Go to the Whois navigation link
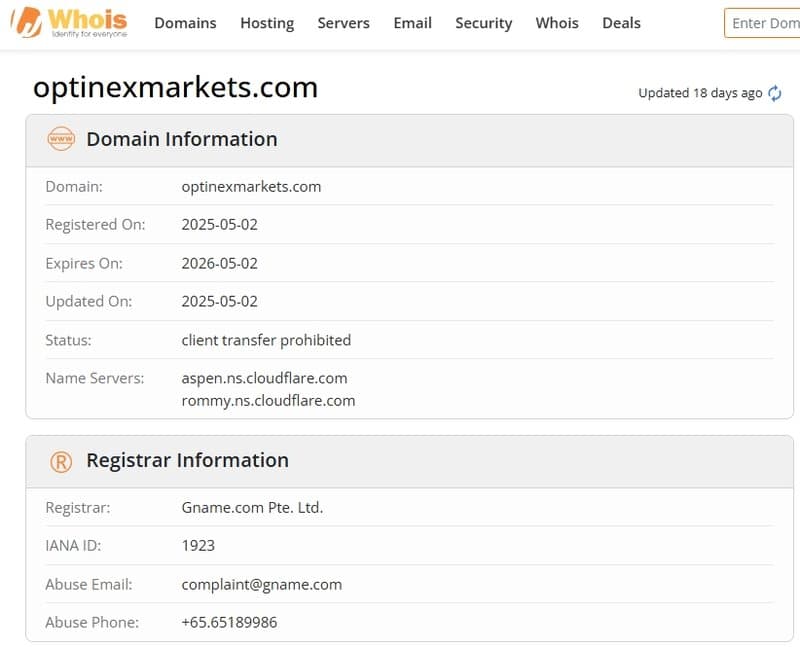Viewport: 800px width, 647px height. coord(557,23)
